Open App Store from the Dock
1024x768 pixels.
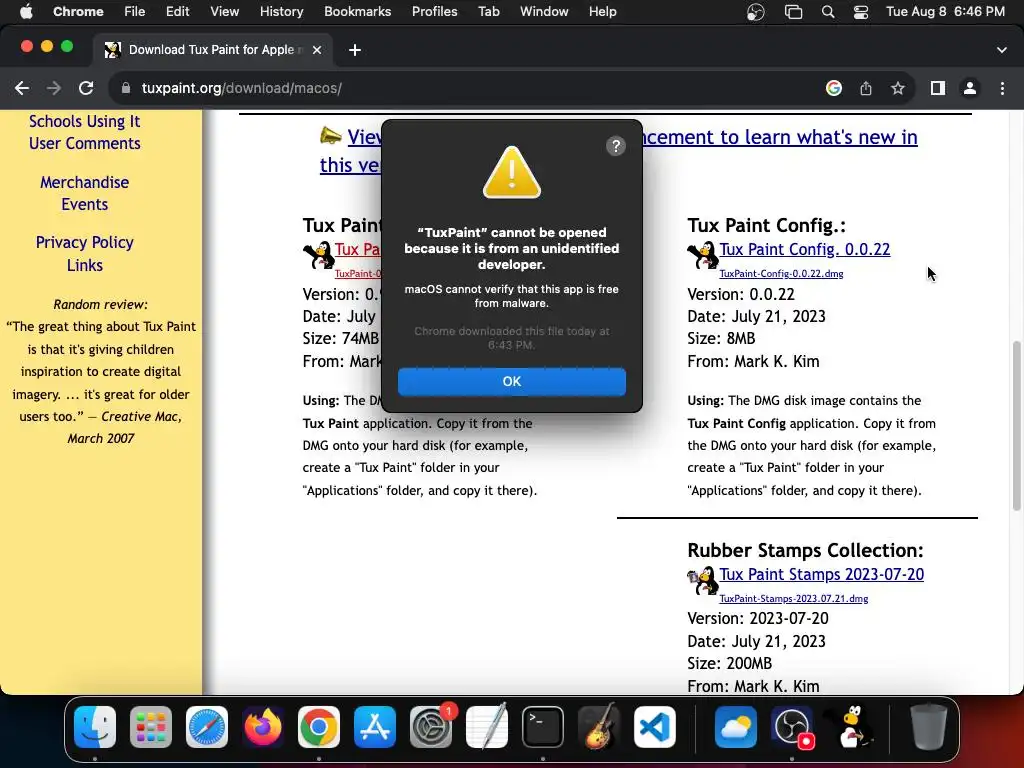click(375, 727)
